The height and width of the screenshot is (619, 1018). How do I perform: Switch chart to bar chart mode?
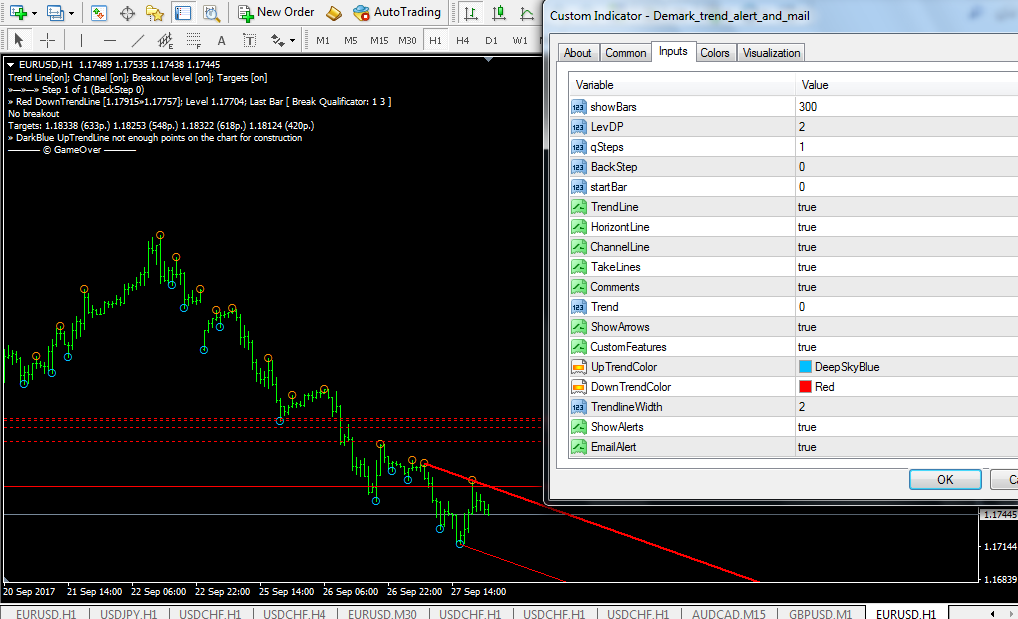(471, 12)
